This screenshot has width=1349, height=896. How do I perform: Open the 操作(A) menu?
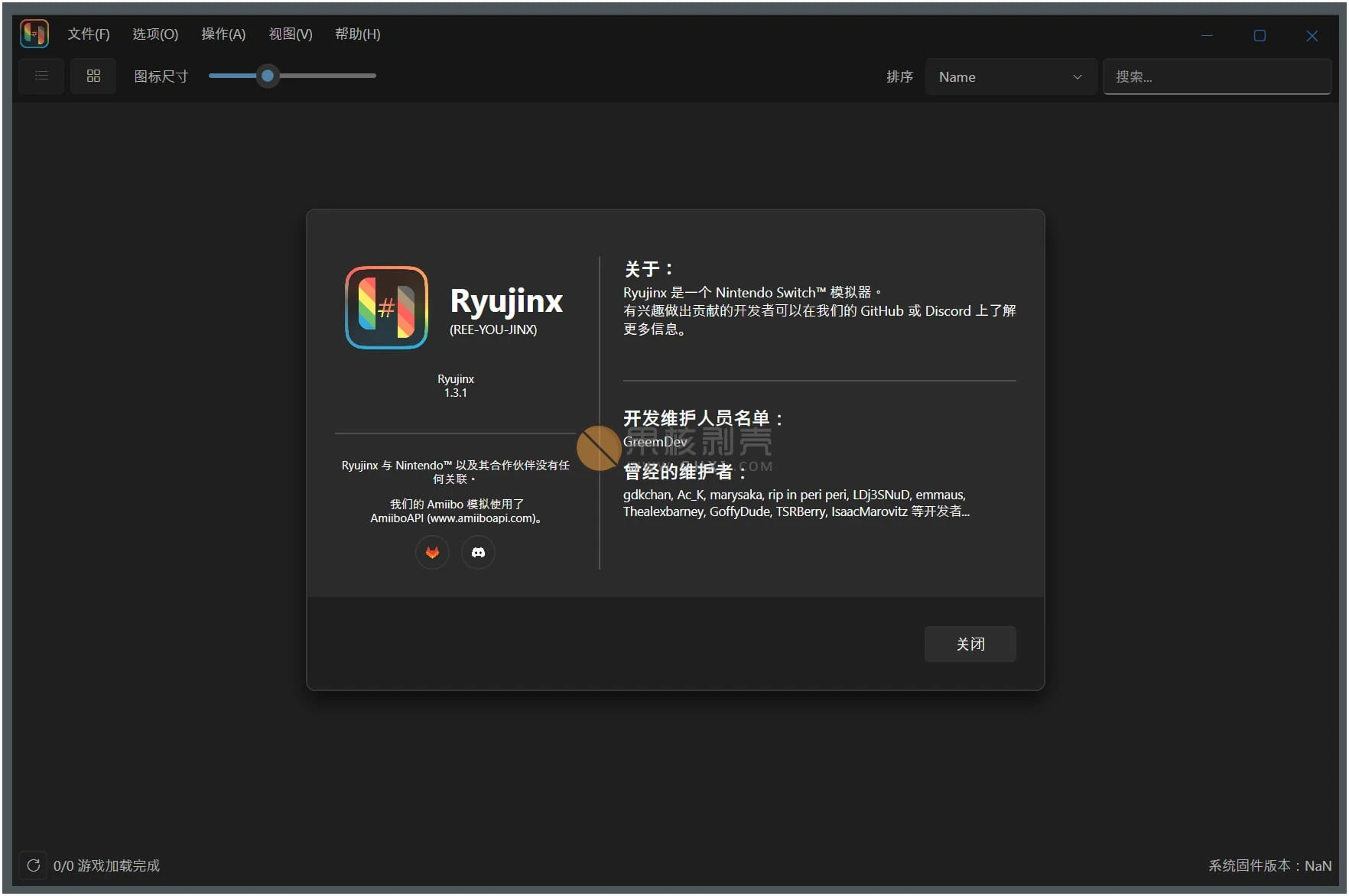click(x=222, y=34)
